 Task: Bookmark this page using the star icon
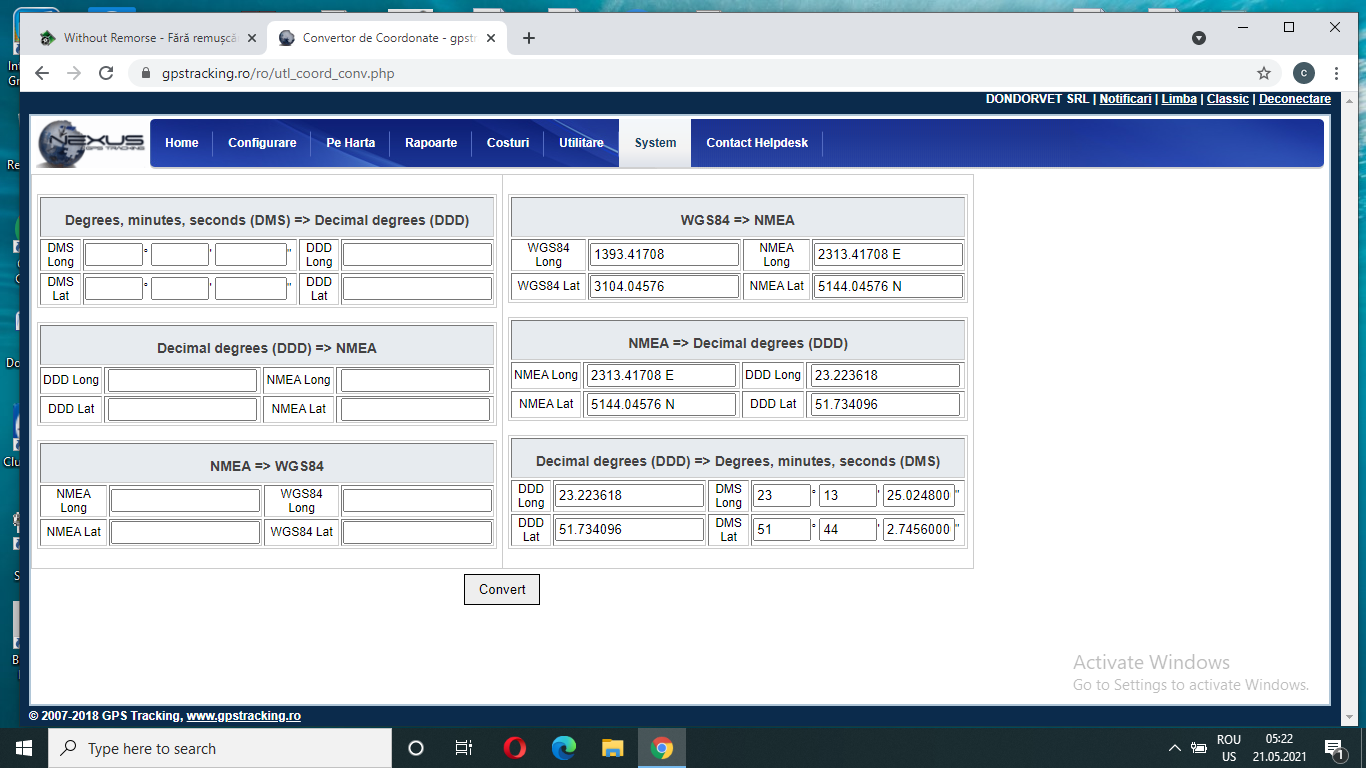coord(1264,73)
